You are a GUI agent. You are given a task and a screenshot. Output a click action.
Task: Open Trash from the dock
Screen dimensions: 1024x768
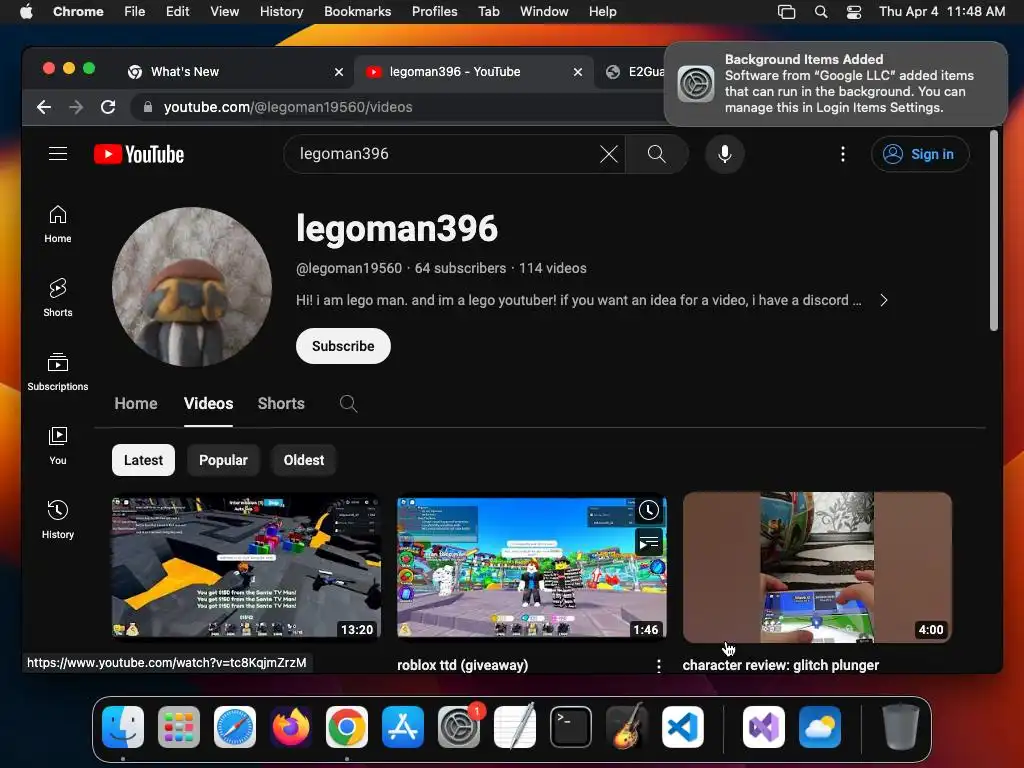901,727
